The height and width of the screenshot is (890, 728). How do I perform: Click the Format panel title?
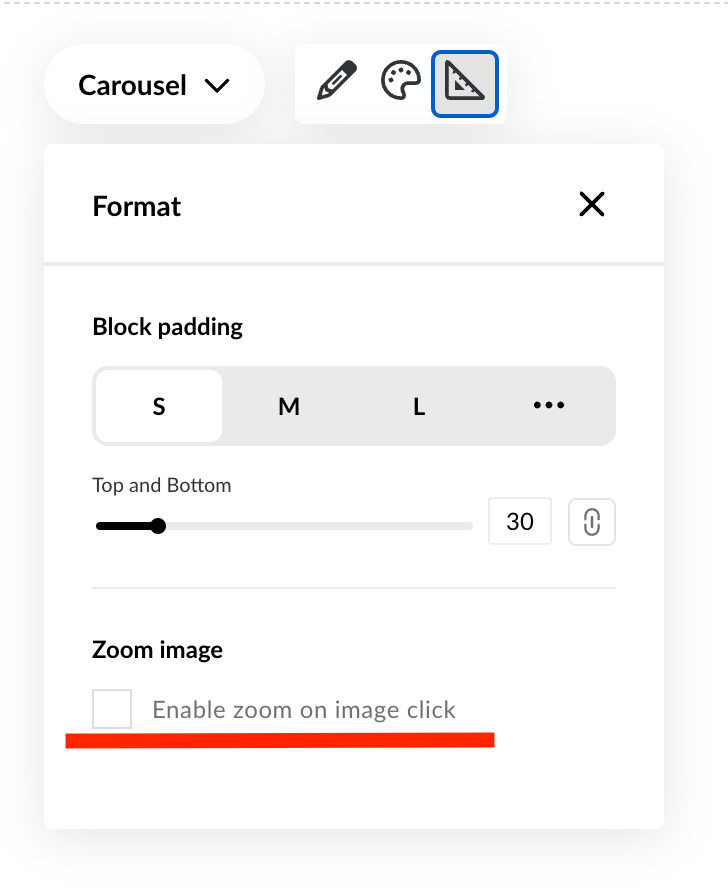pos(137,206)
